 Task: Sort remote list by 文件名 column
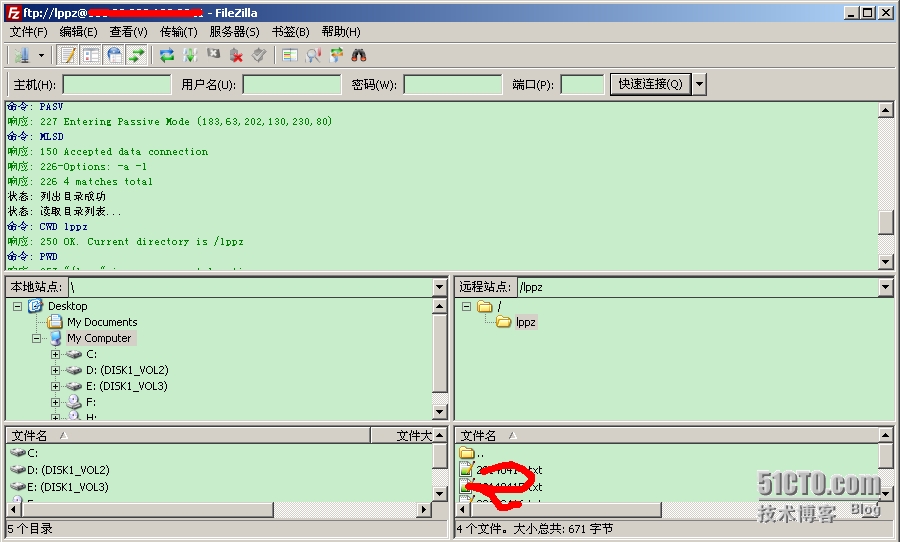[667, 436]
